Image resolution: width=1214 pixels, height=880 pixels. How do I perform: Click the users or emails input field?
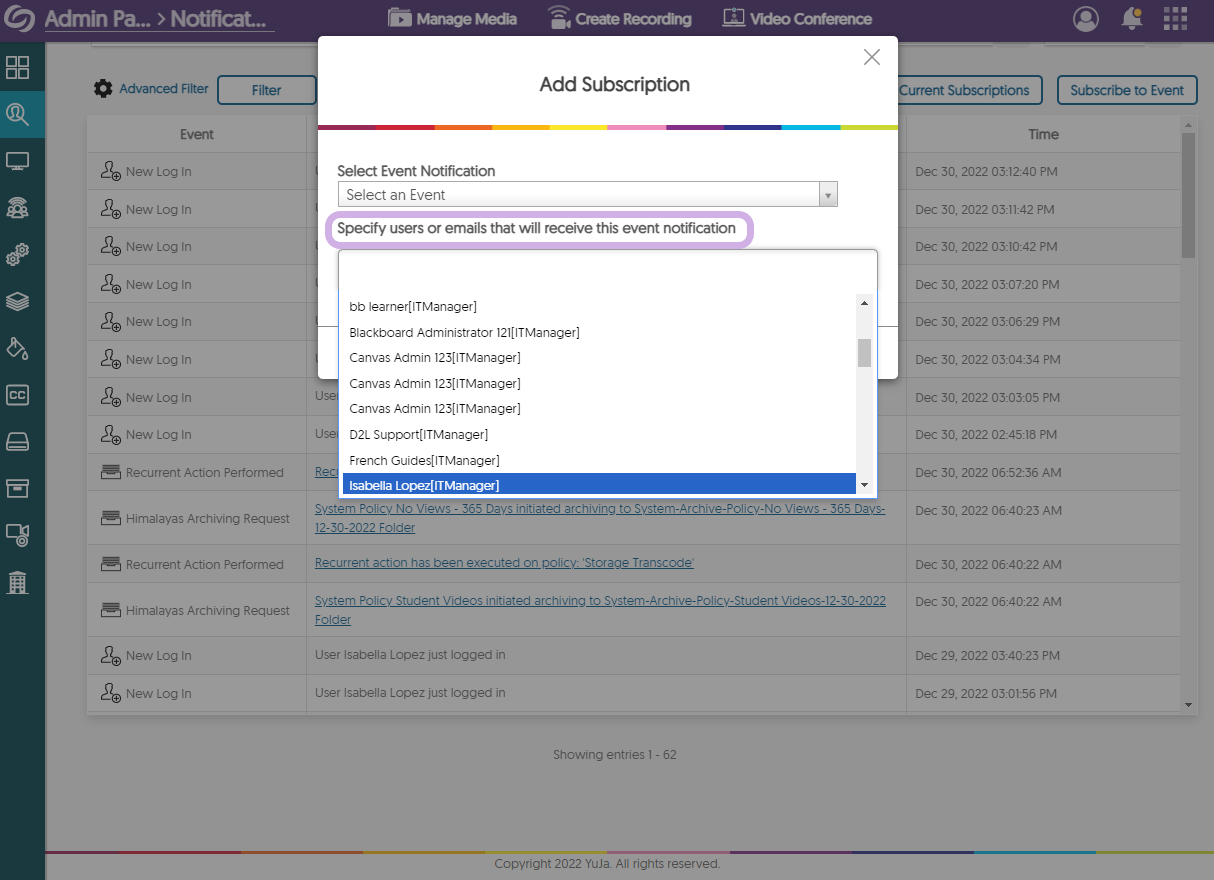(x=607, y=269)
